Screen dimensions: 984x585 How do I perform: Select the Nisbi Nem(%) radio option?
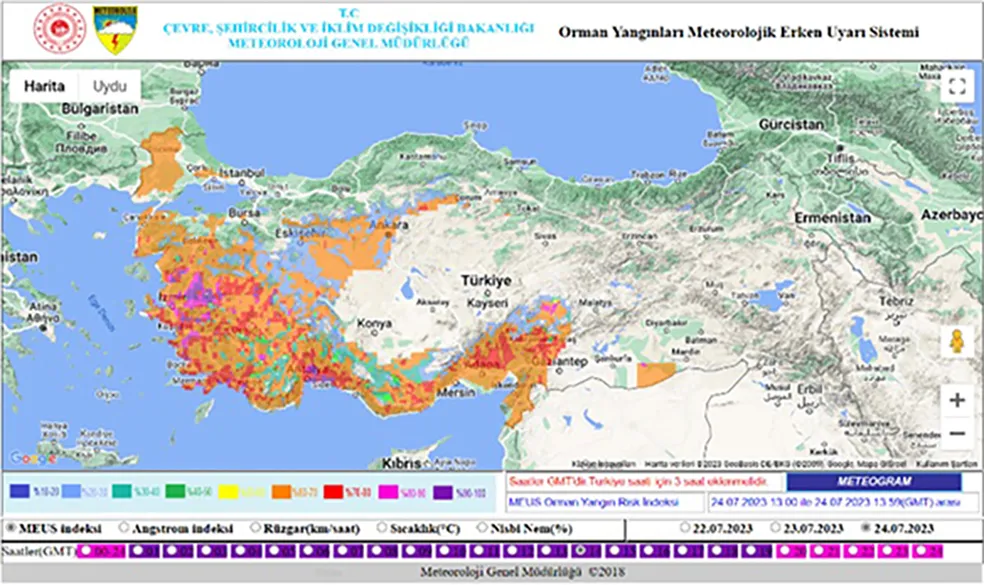[x=484, y=528]
